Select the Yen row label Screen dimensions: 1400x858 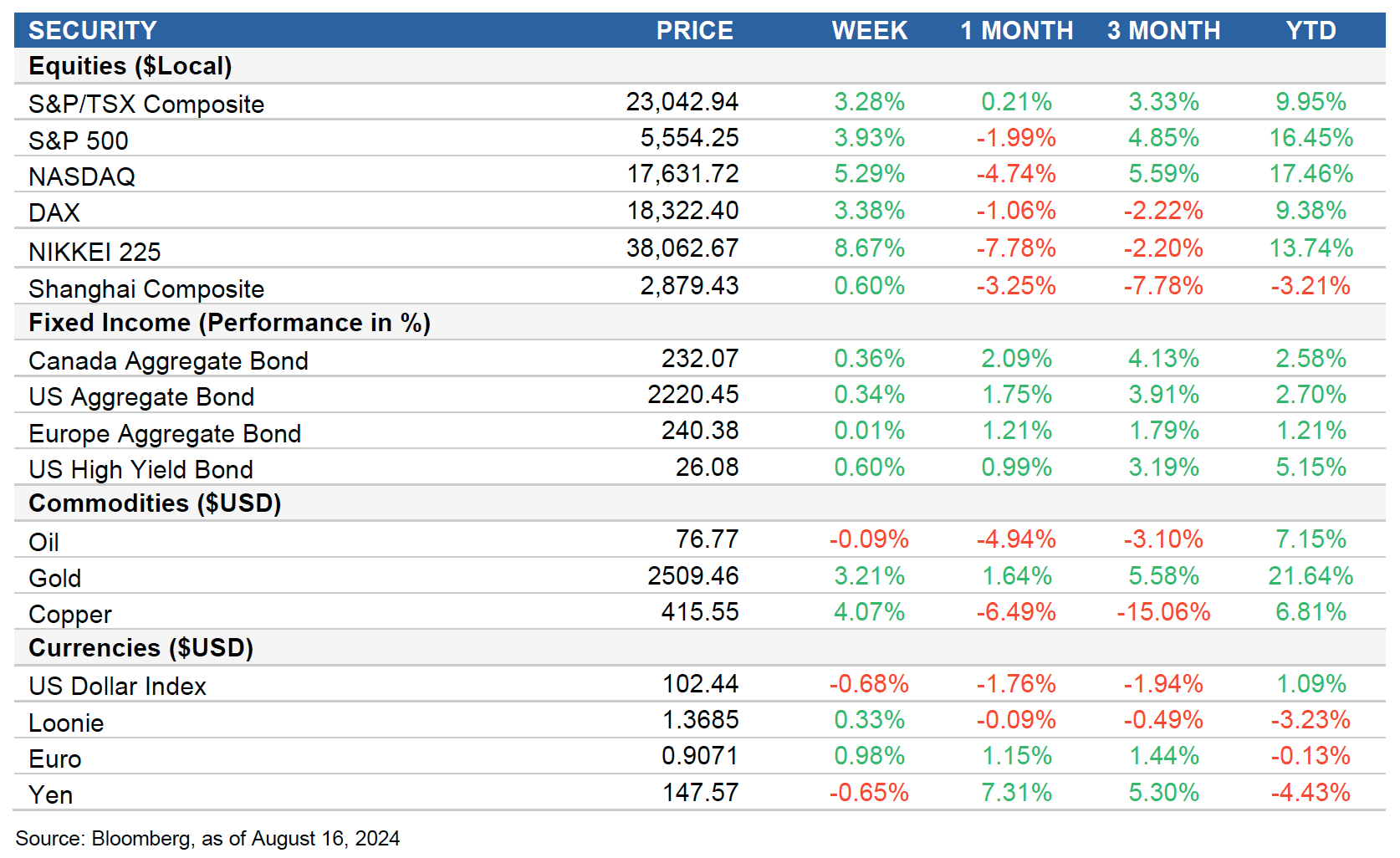point(50,795)
